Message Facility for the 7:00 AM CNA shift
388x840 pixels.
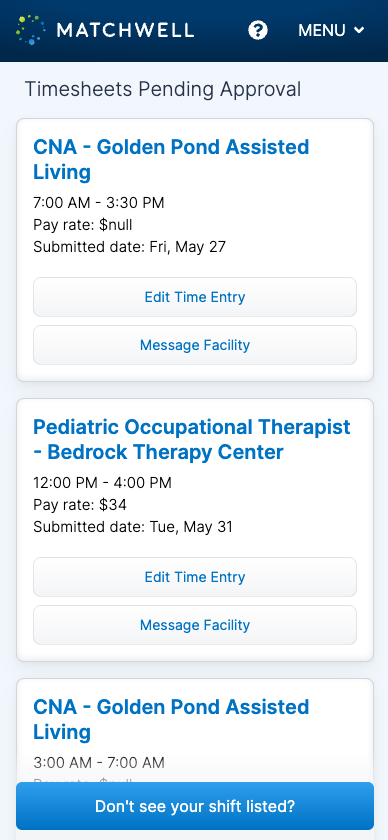pyautogui.click(x=195, y=345)
